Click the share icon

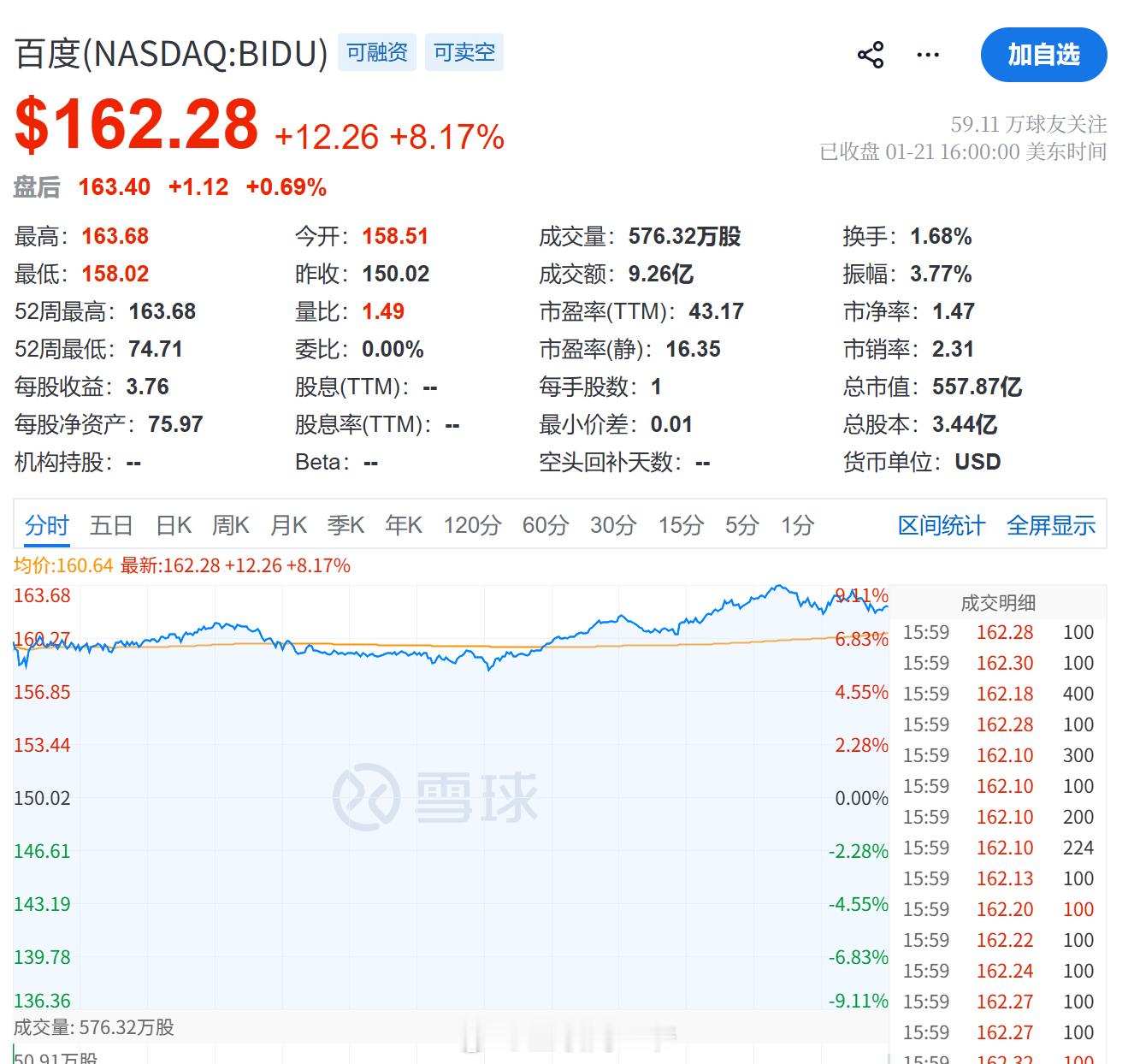point(871,56)
